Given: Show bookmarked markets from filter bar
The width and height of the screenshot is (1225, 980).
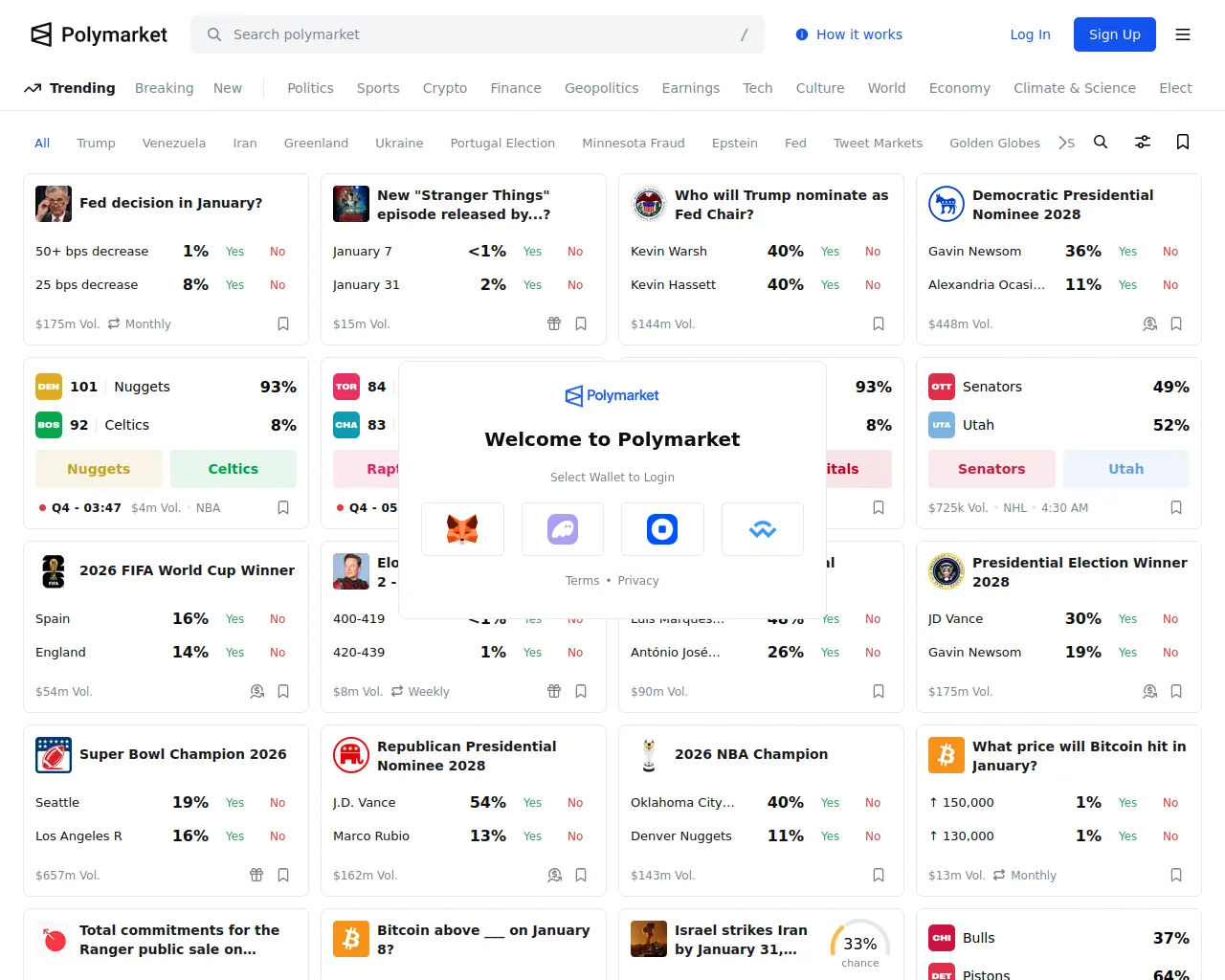Looking at the screenshot, I should click(x=1183, y=142).
